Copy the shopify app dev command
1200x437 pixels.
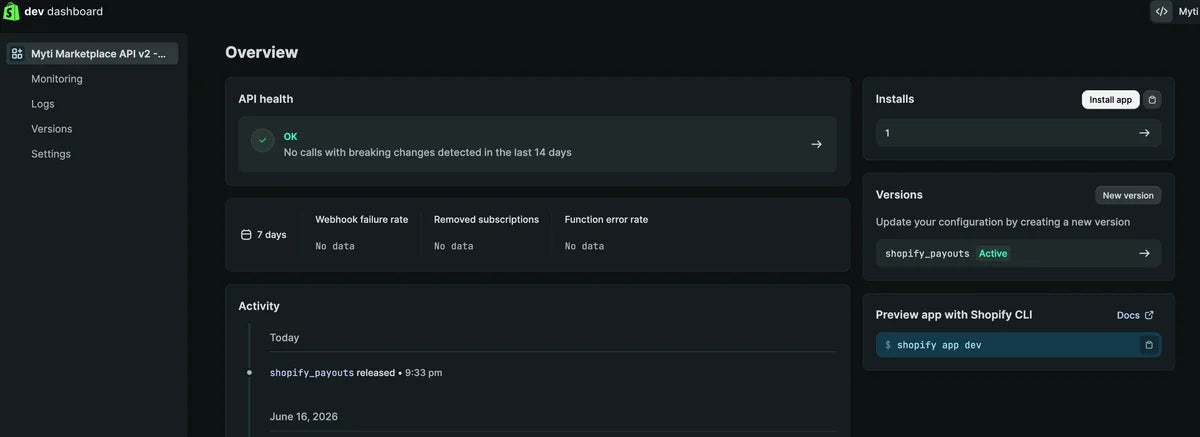pos(1149,345)
